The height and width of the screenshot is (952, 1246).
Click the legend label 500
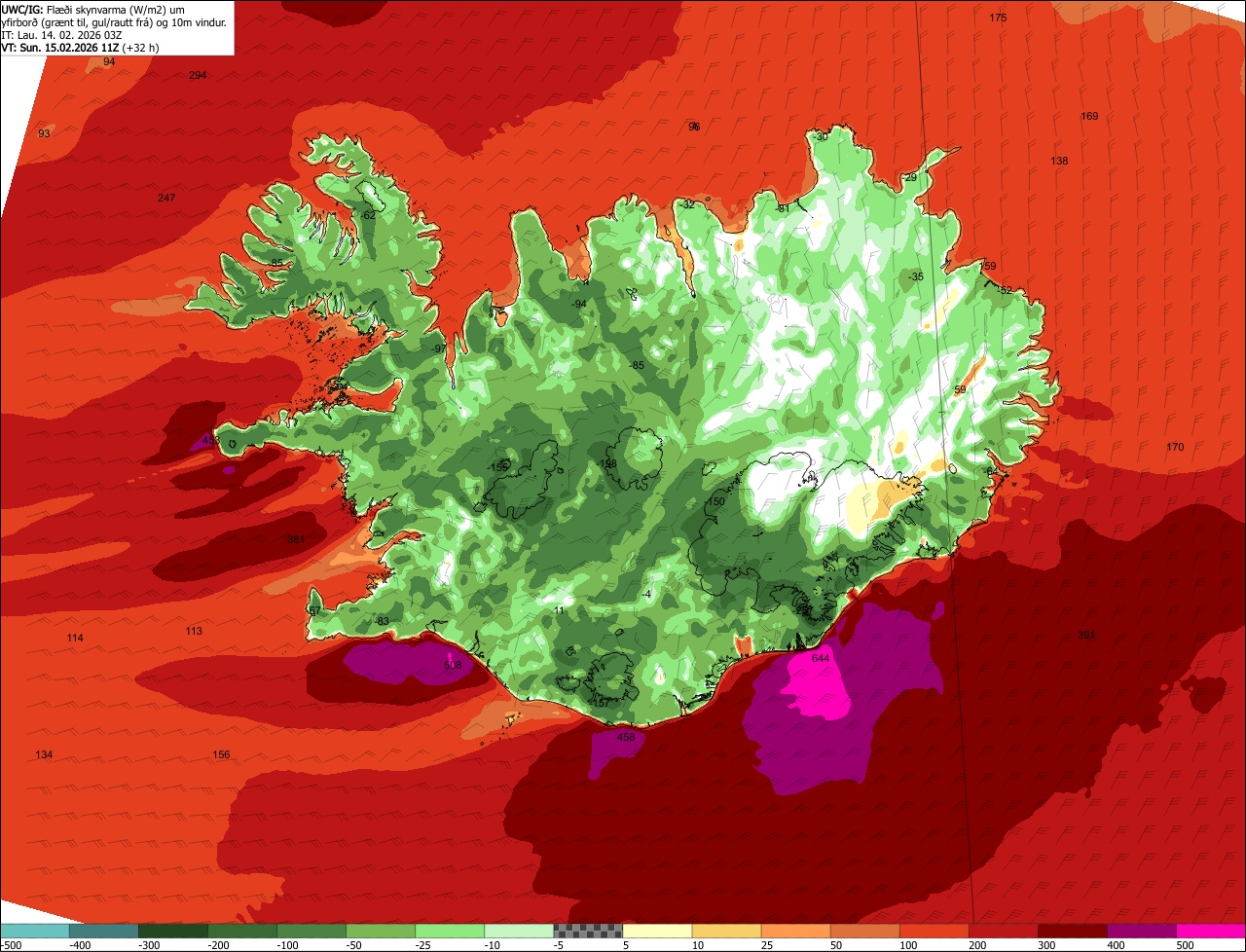tap(1185, 945)
